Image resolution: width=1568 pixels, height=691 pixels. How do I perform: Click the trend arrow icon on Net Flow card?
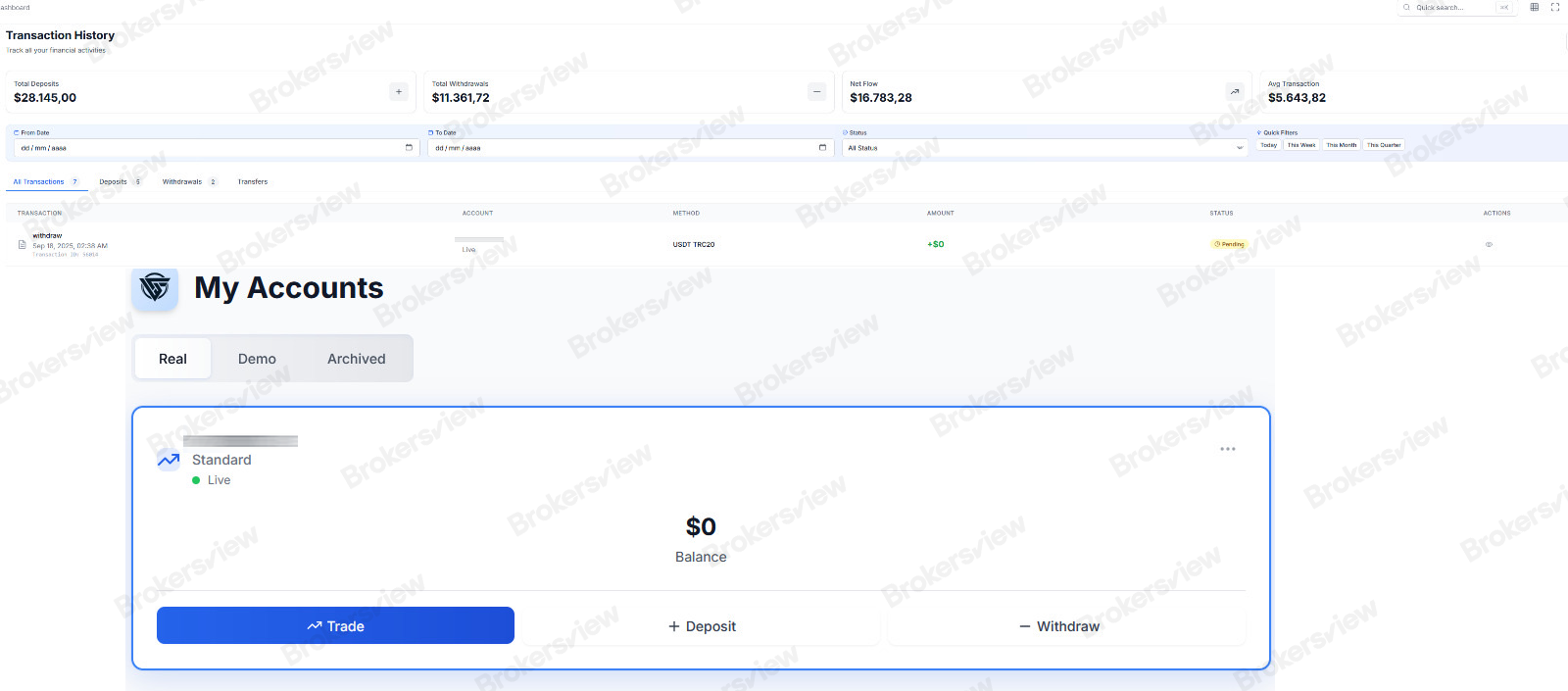pyautogui.click(x=1235, y=91)
